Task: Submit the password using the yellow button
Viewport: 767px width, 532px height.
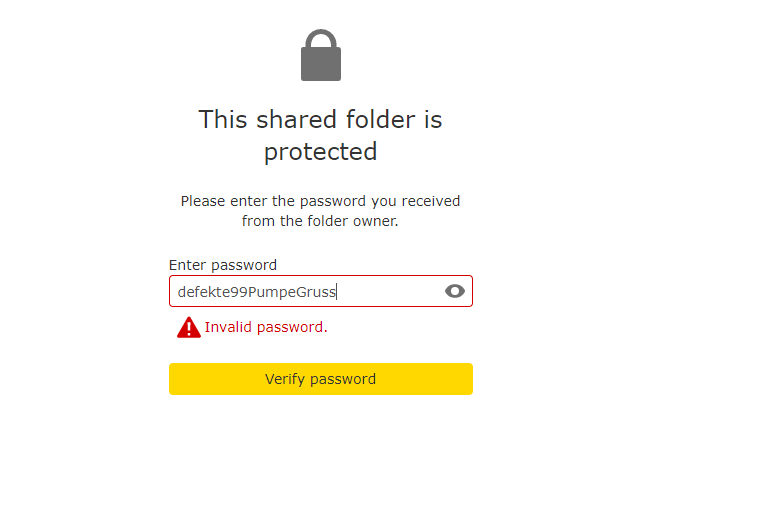Action: 320,379
